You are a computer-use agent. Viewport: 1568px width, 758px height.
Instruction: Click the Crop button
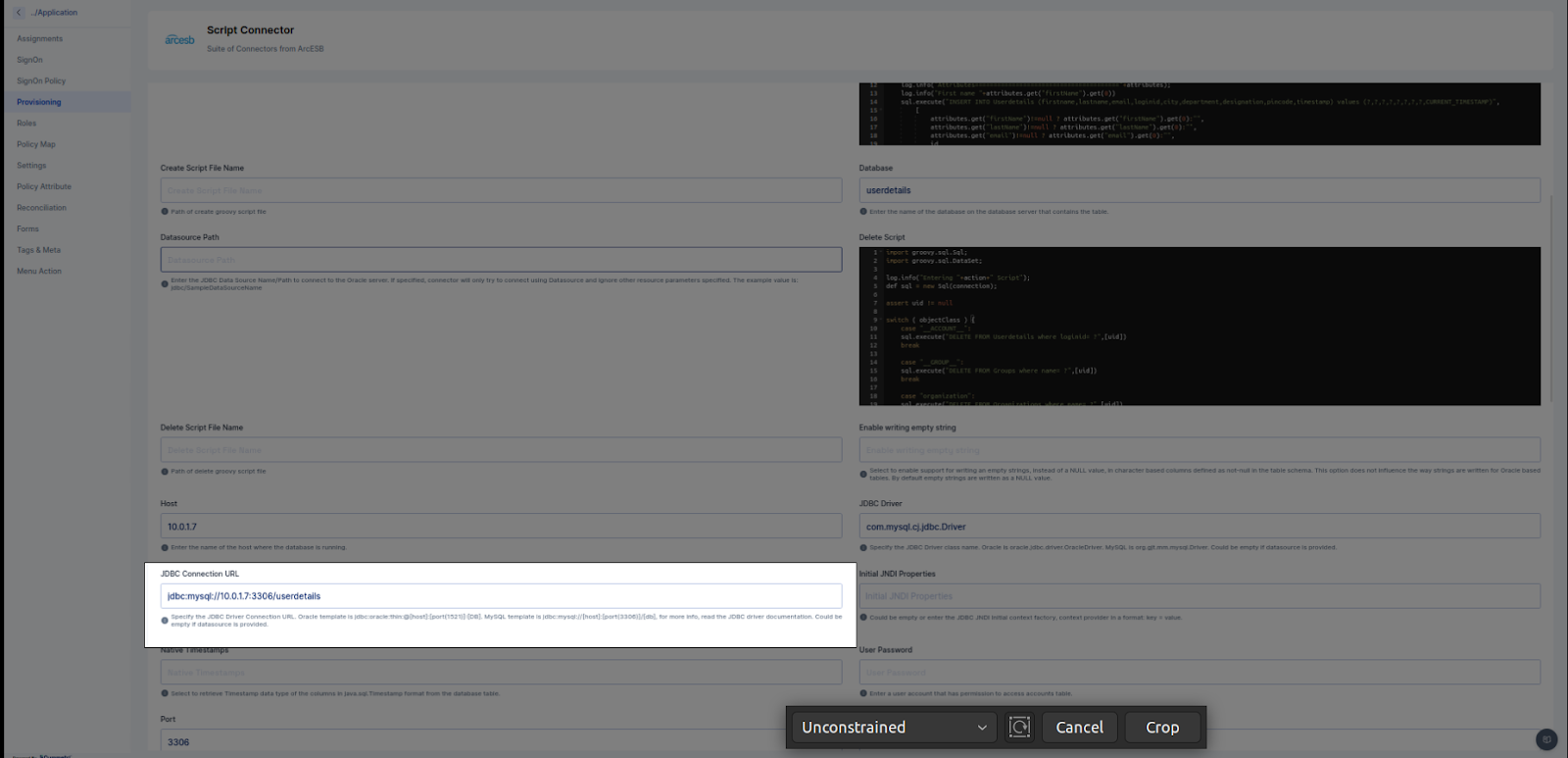tap(1162, 728)
